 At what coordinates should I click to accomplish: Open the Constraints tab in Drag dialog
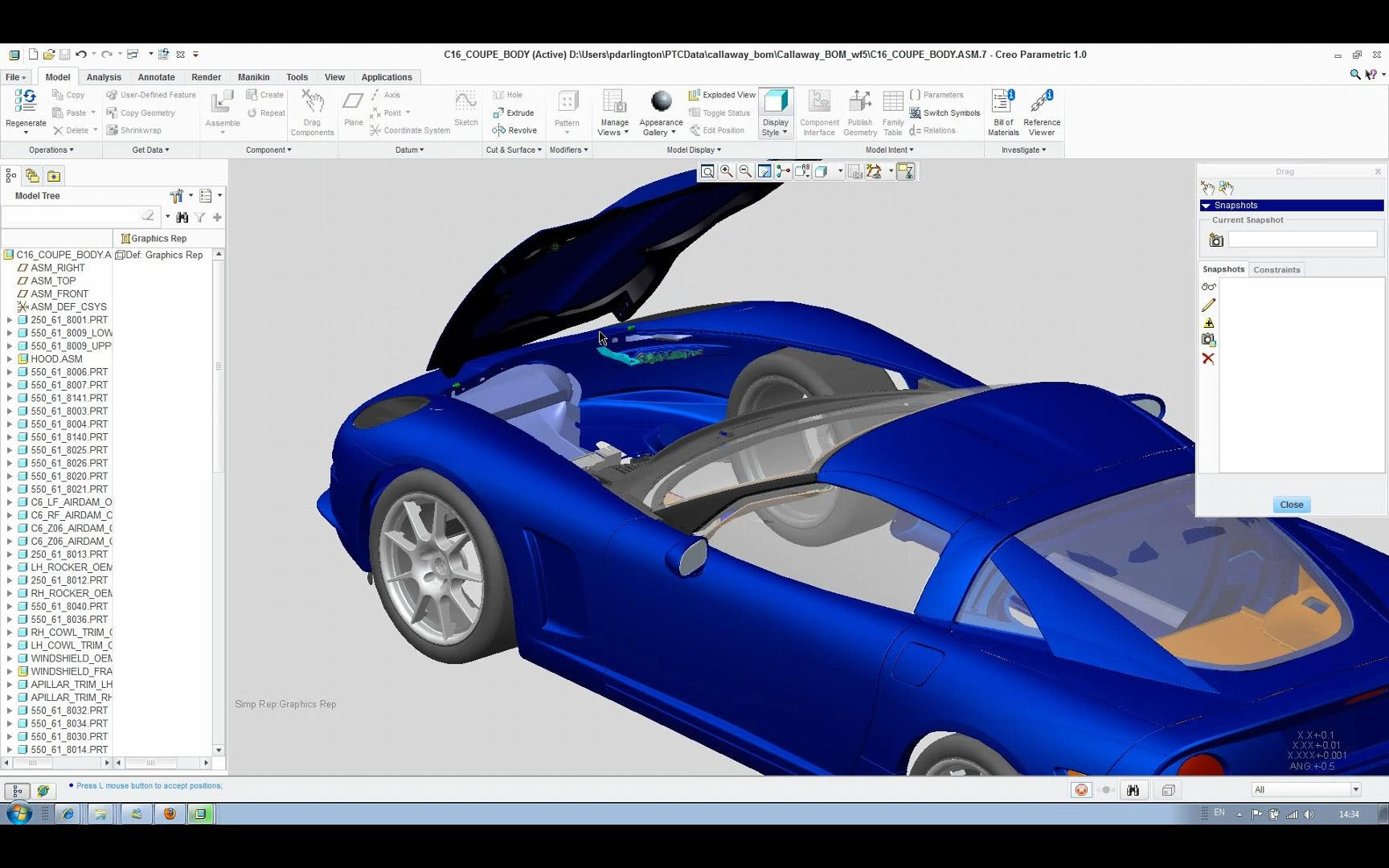[x=1276, y=269]
